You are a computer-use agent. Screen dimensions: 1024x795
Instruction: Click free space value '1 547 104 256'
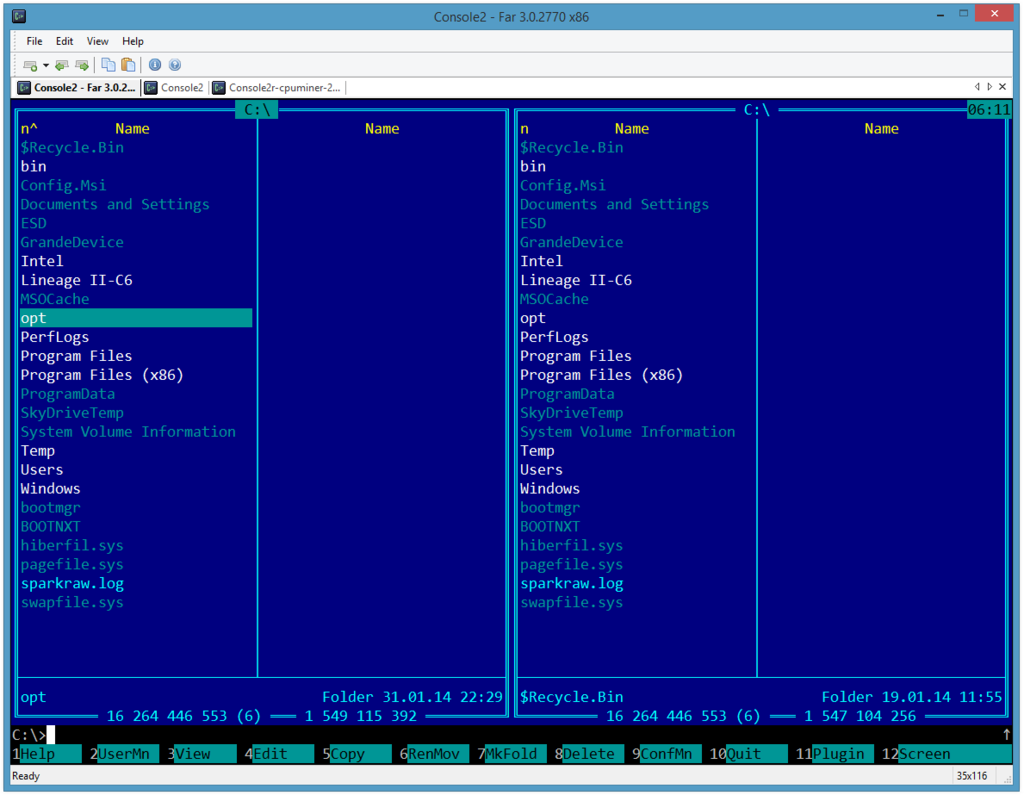click(860, 716)
